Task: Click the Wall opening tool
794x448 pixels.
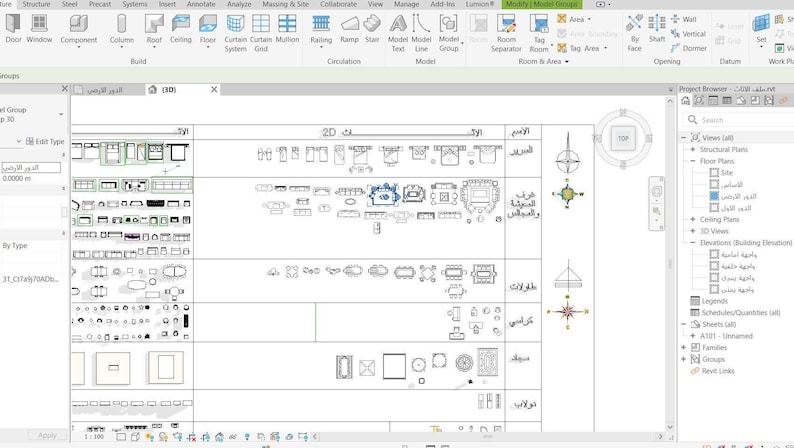Action: coord(684,19)
